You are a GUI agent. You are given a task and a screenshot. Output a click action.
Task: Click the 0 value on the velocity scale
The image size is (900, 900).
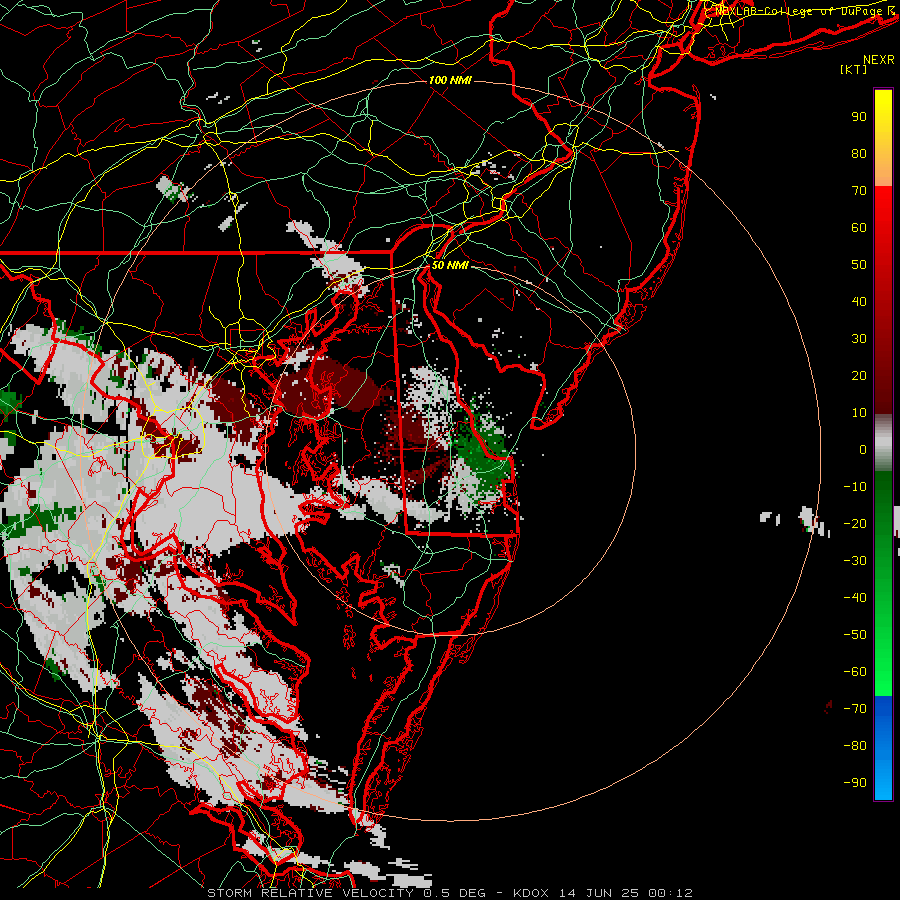pos(863,450)
